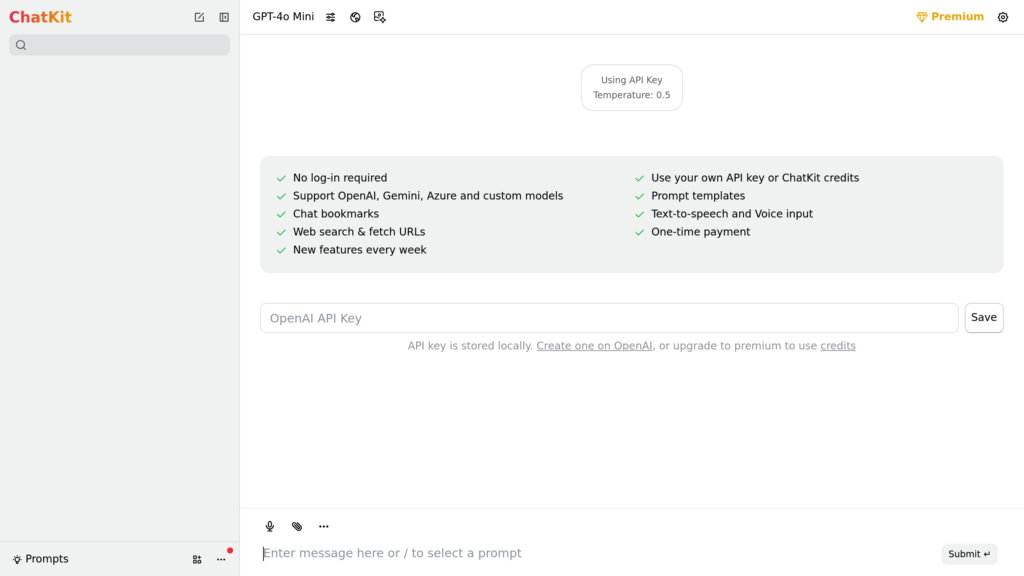This screenshot has height=576, width=1024.
Task: Click the OpenAI API Key input field
Action: click(610, 317)
